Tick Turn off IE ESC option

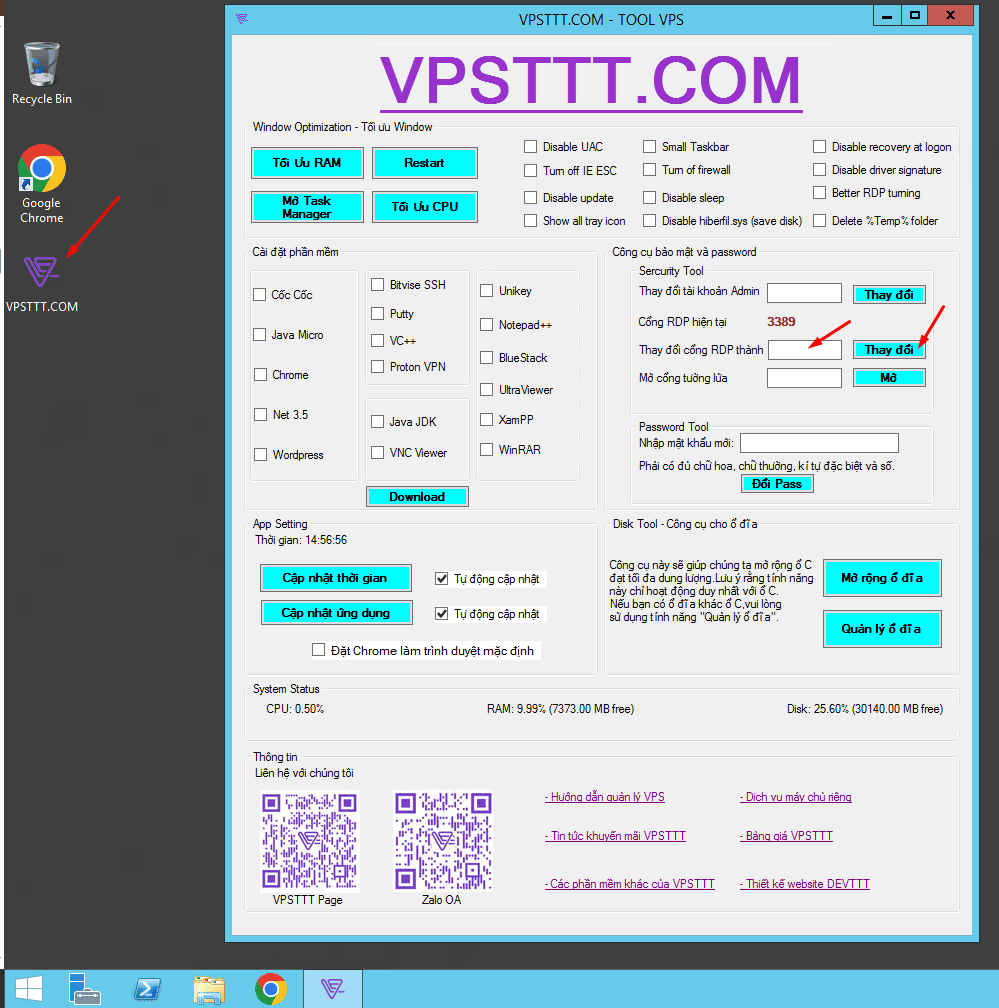pyautogui.click(x=530, y=170)
